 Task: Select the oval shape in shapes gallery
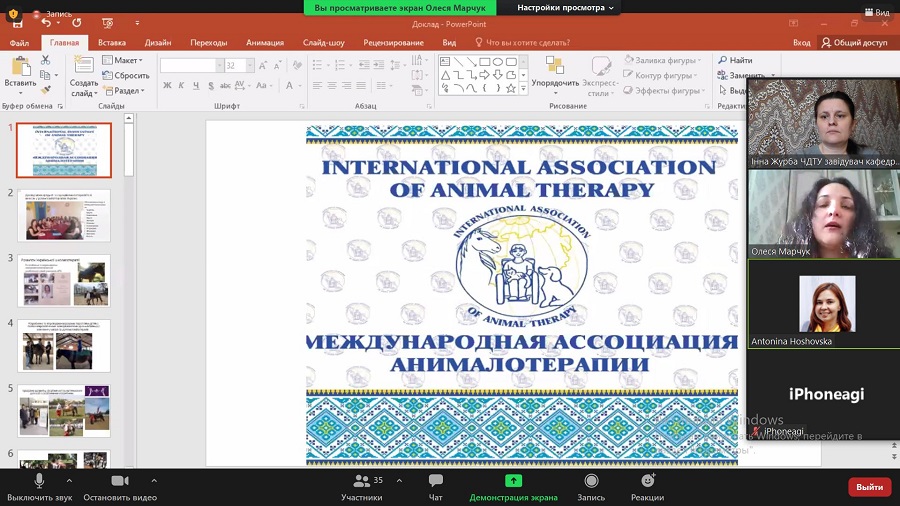click(498, 61)
